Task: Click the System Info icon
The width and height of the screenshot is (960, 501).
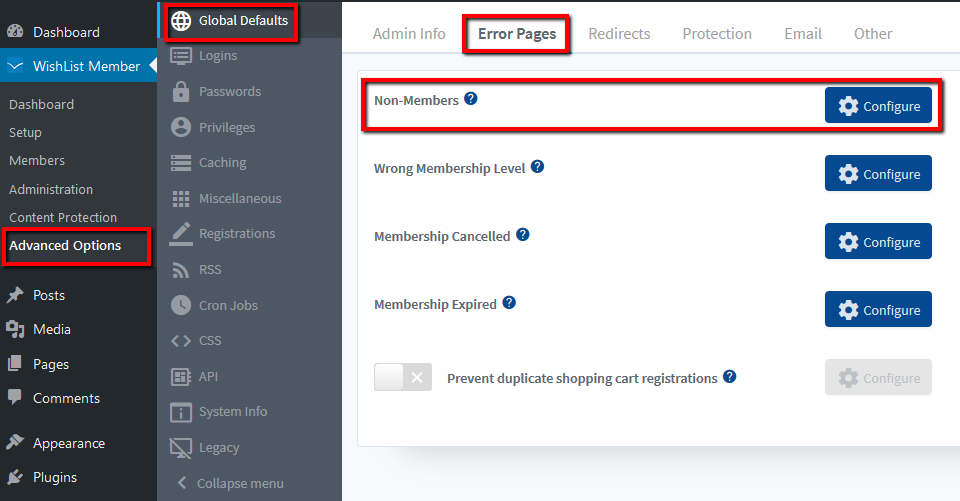Action: pos(181,412)
